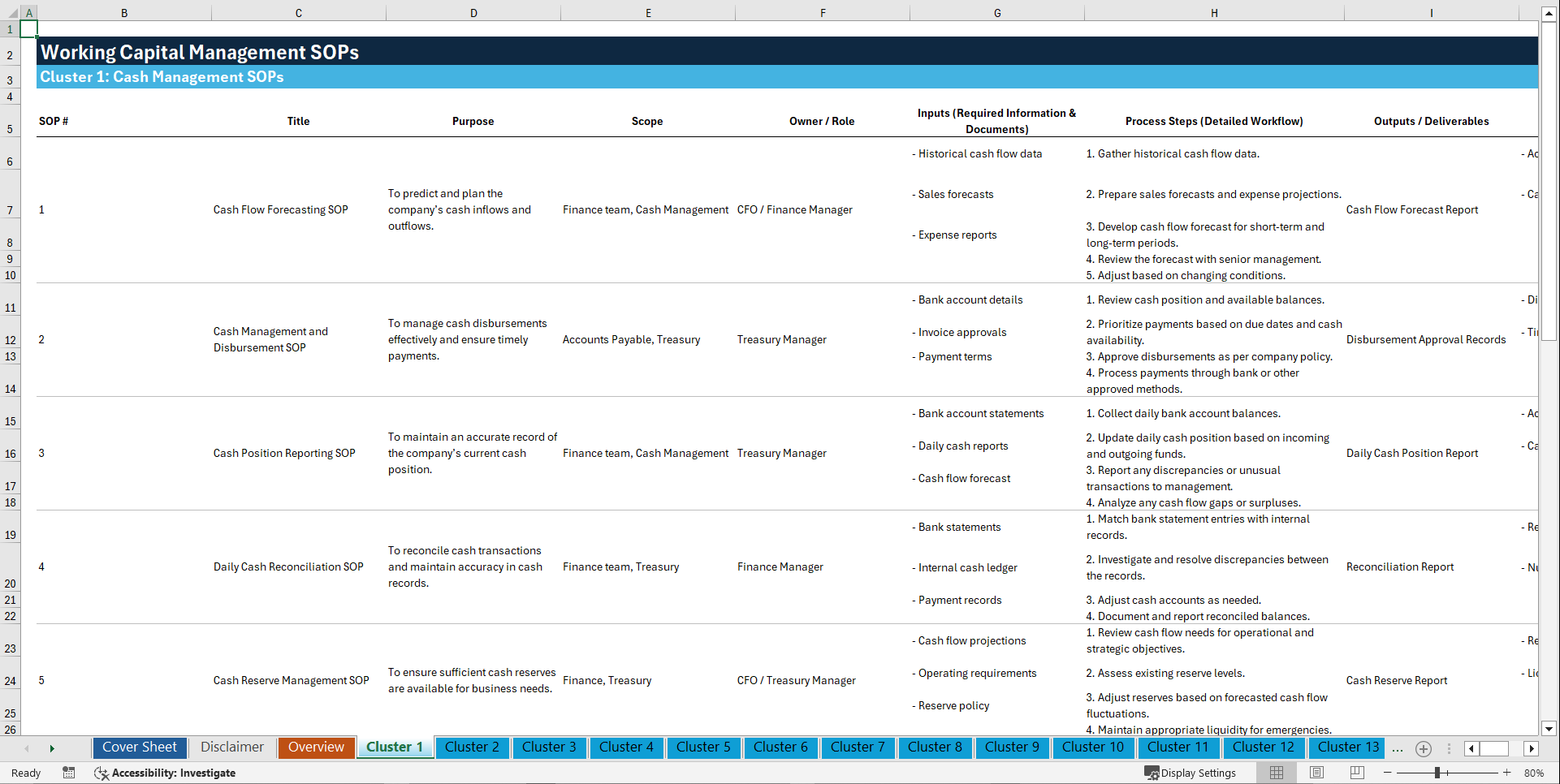Select the column B header

click(124, 12)
